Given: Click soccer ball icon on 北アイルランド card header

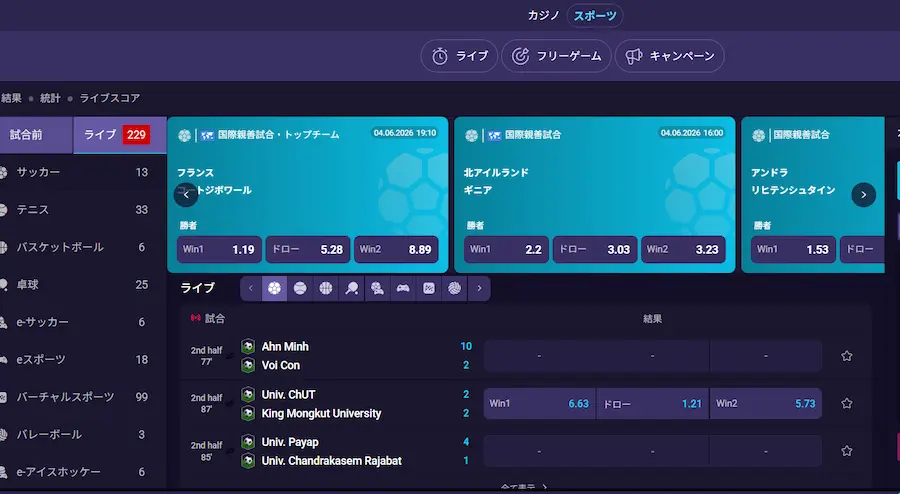Looking at the screenshot, I should (471, 135).
